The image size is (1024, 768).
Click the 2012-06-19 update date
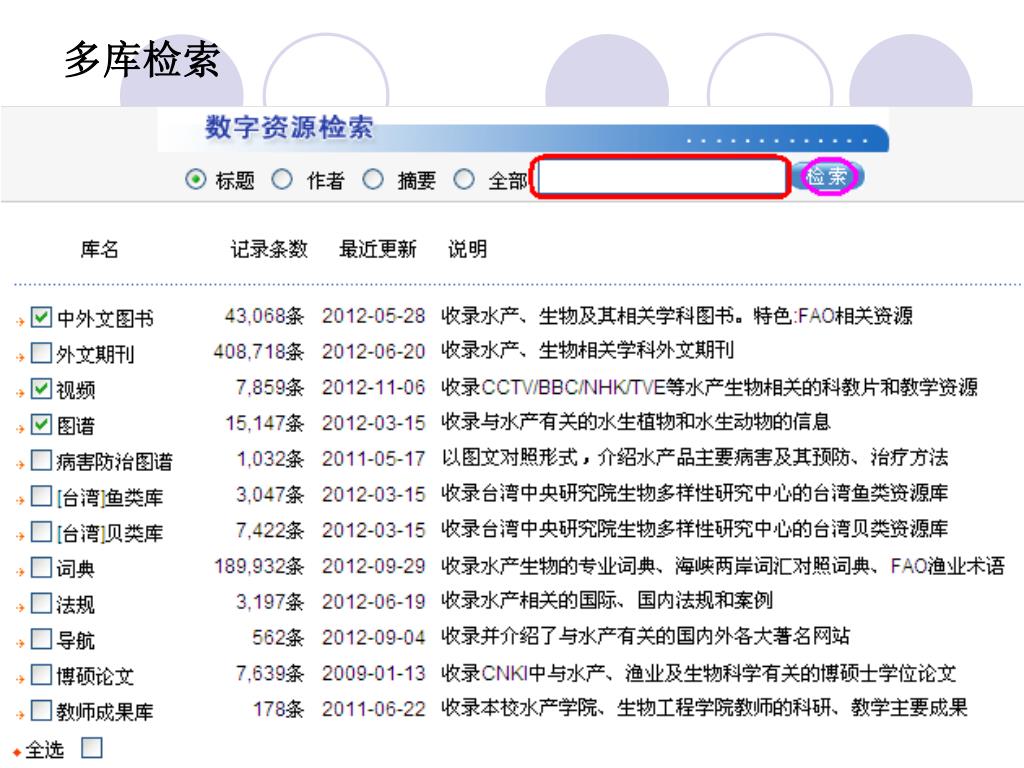pyautogui.click(x=374, y=601)
